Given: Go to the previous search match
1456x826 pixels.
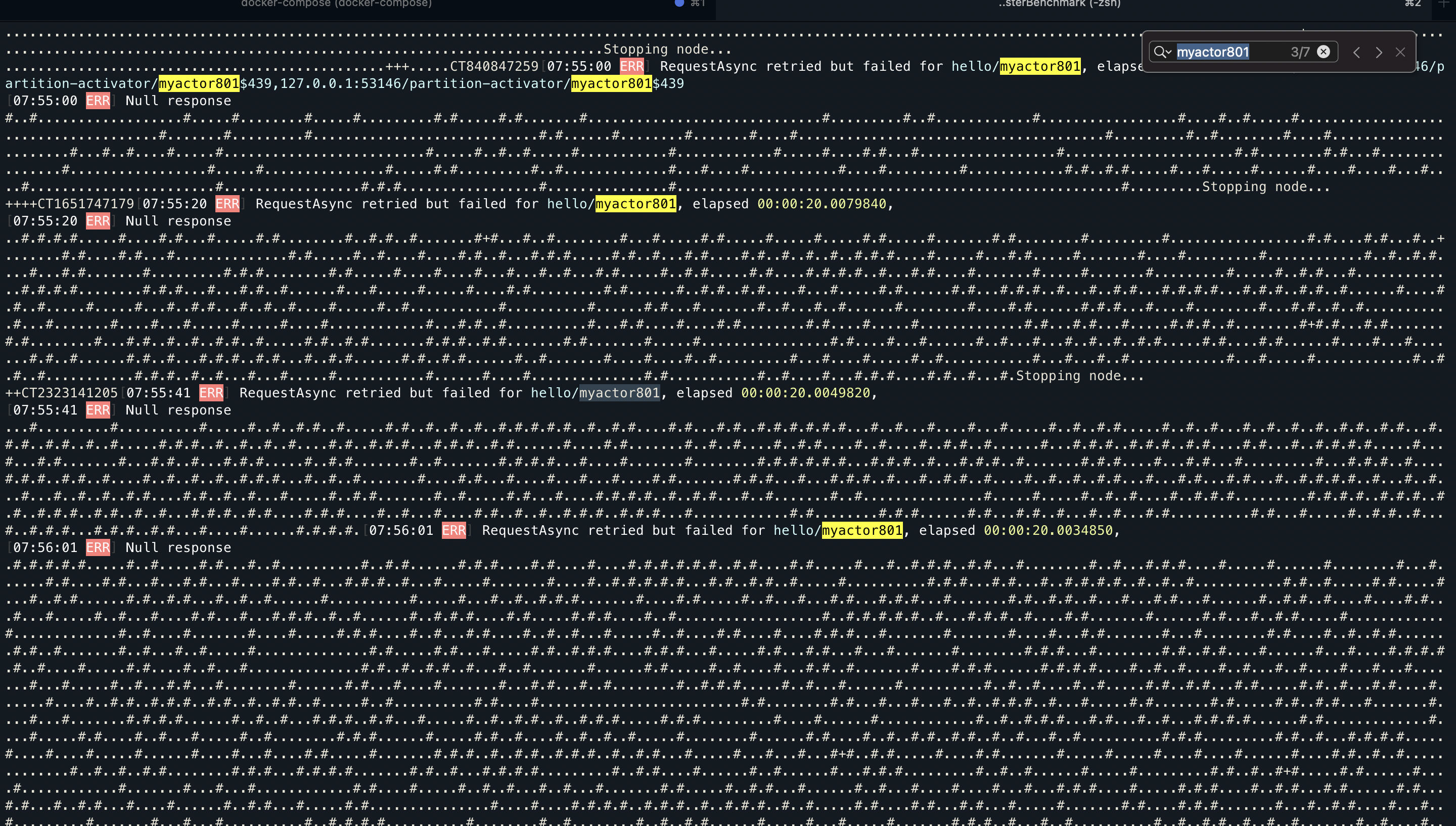Looking at the screenshot, I should pos(1357,53).
